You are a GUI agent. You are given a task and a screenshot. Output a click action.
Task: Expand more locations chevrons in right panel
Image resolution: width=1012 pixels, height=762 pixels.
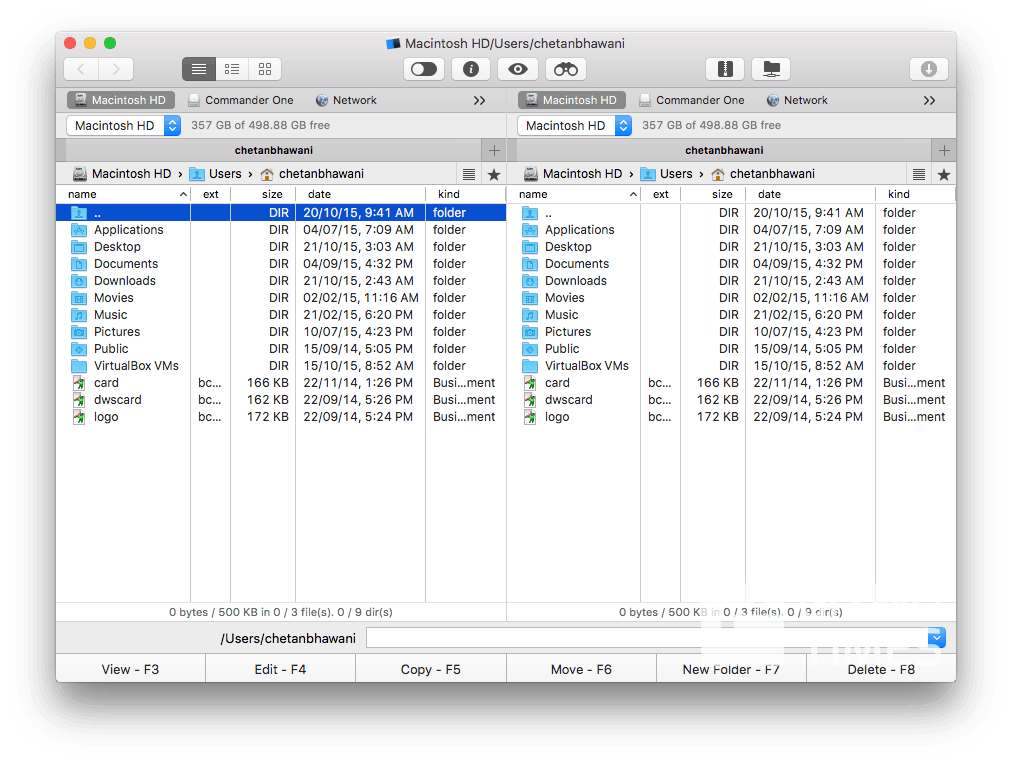click(x=929, y=100)
